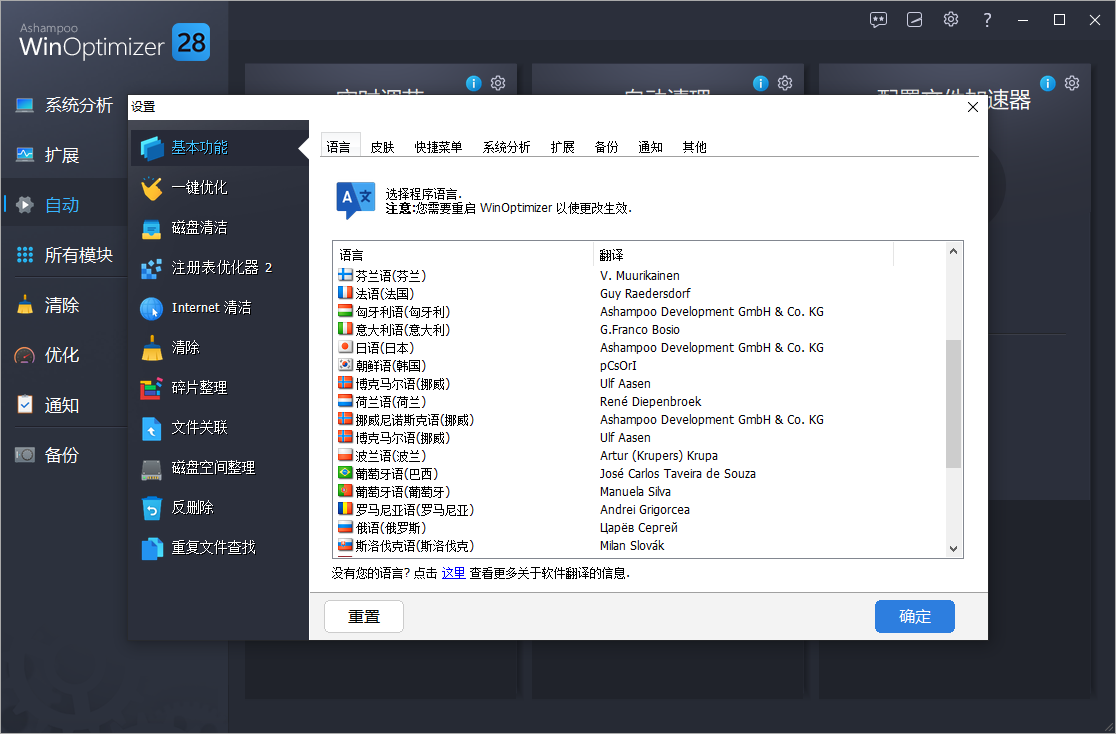Switch to 扩展 tab in settings
The height and width of the screenshot is (734, 1116).
coord(562,147)
